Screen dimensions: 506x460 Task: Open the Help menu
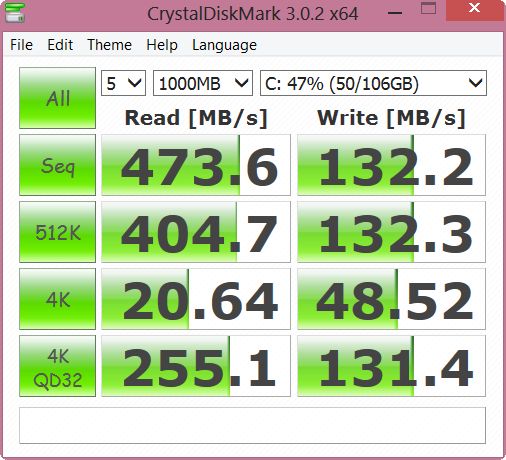coord(162,45)
